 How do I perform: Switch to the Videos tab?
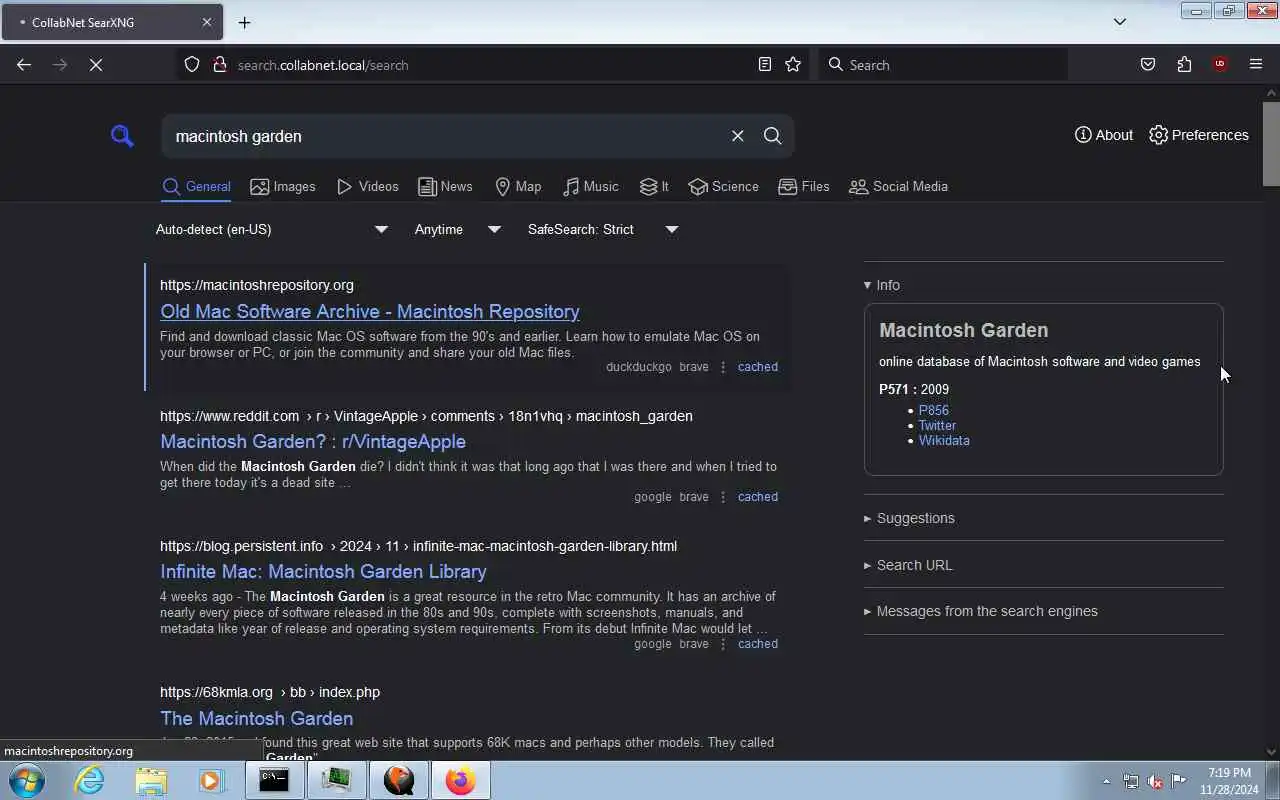pos(367,187)
